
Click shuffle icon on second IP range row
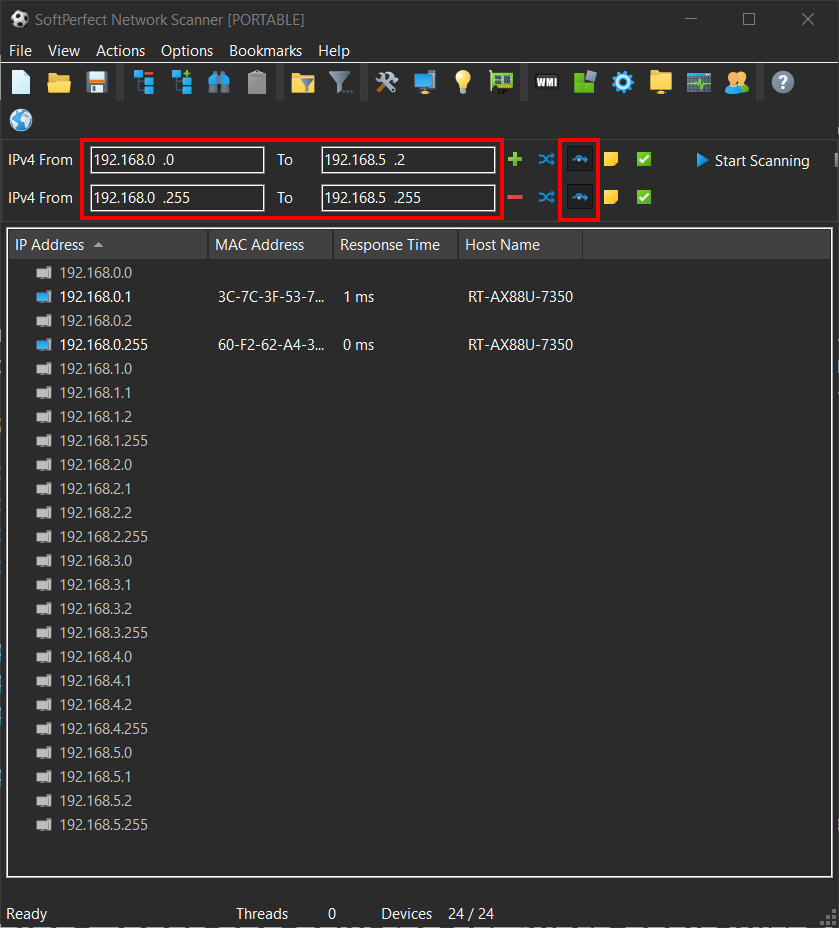(547, 197)
